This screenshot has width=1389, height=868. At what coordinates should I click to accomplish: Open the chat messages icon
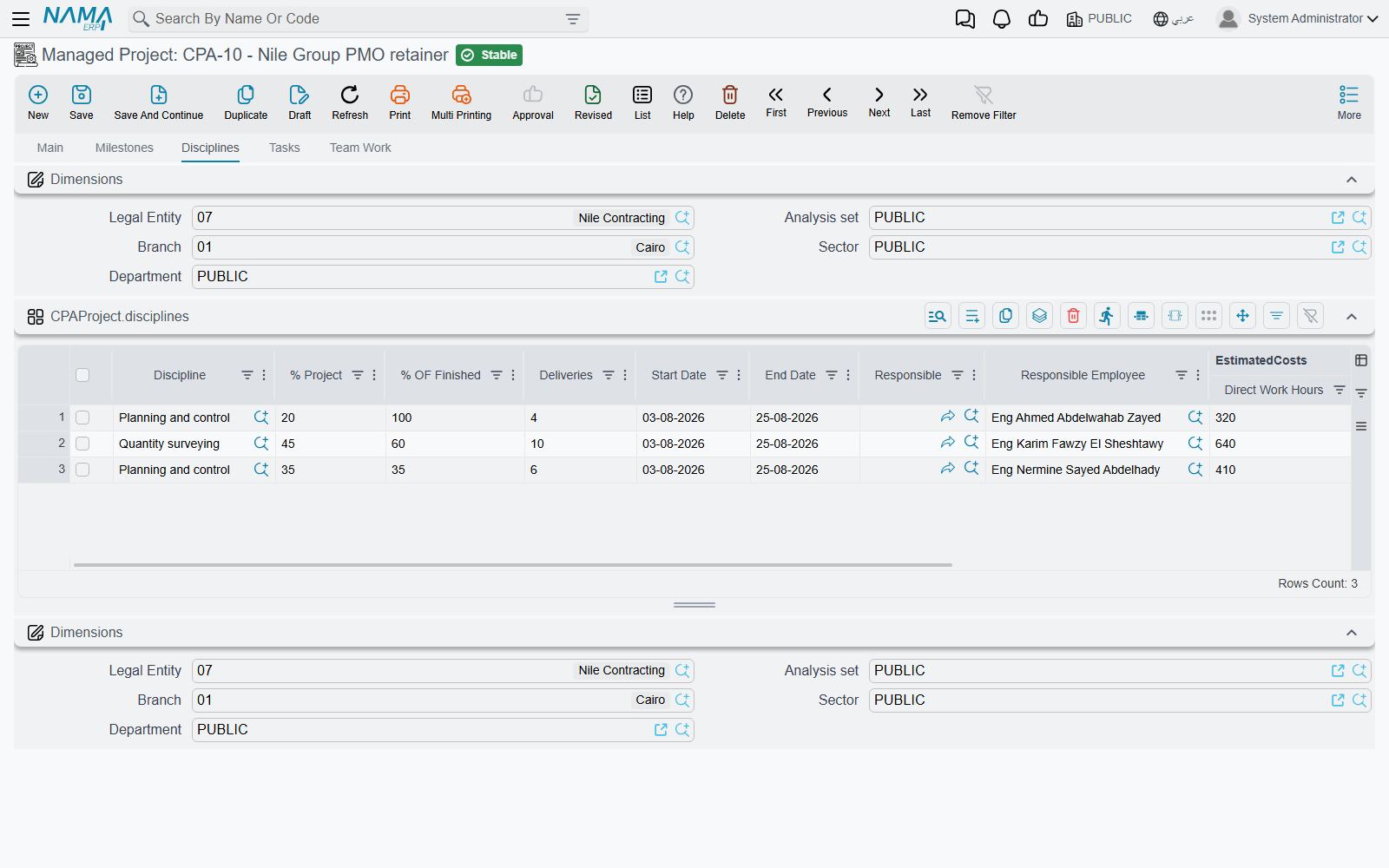[964, 19]
